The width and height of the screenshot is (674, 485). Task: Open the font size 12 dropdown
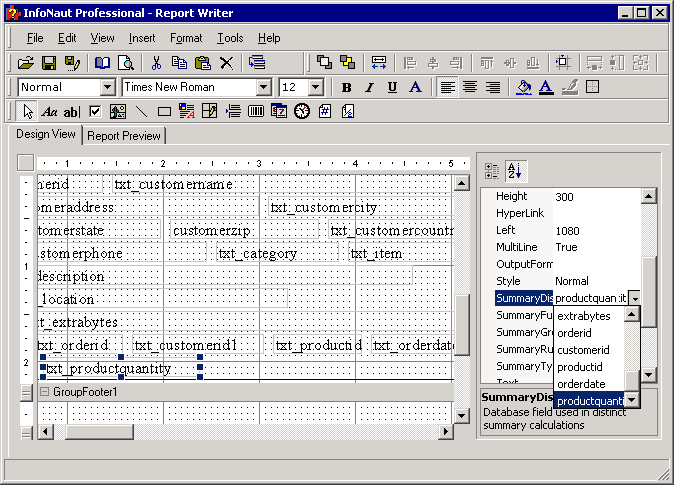click(x=316, y=87)
